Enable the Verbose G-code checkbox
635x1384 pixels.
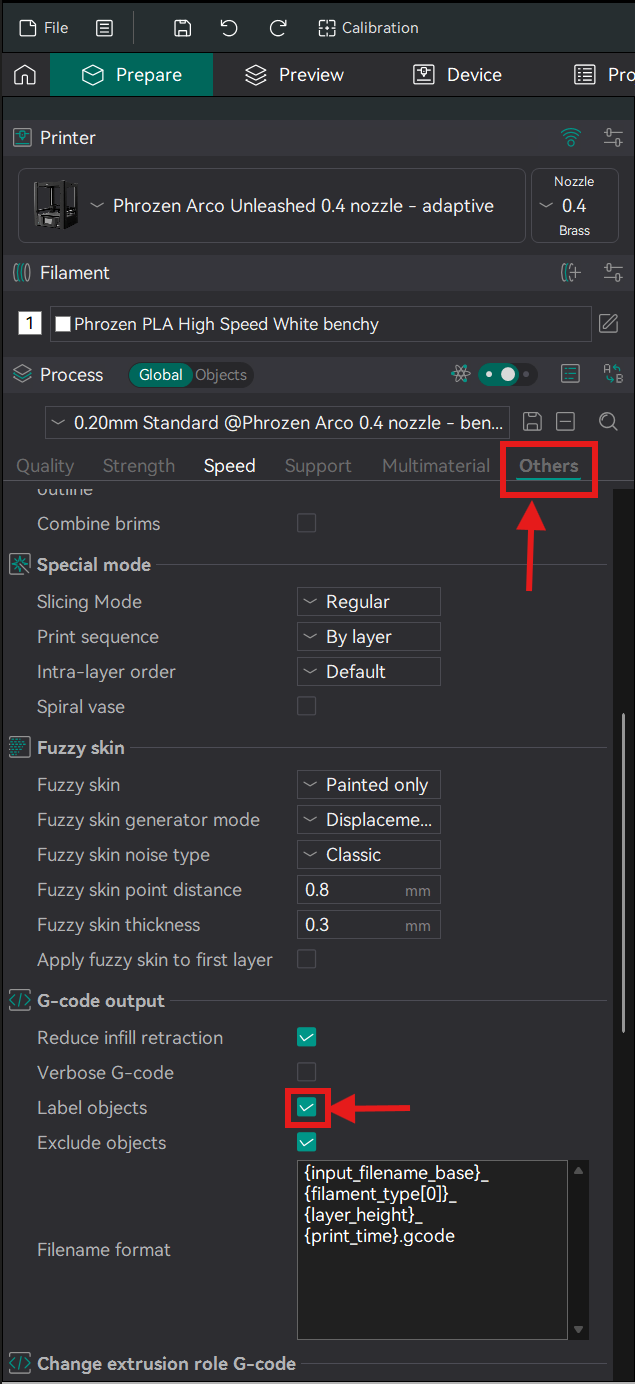[x=307, y=1072]
